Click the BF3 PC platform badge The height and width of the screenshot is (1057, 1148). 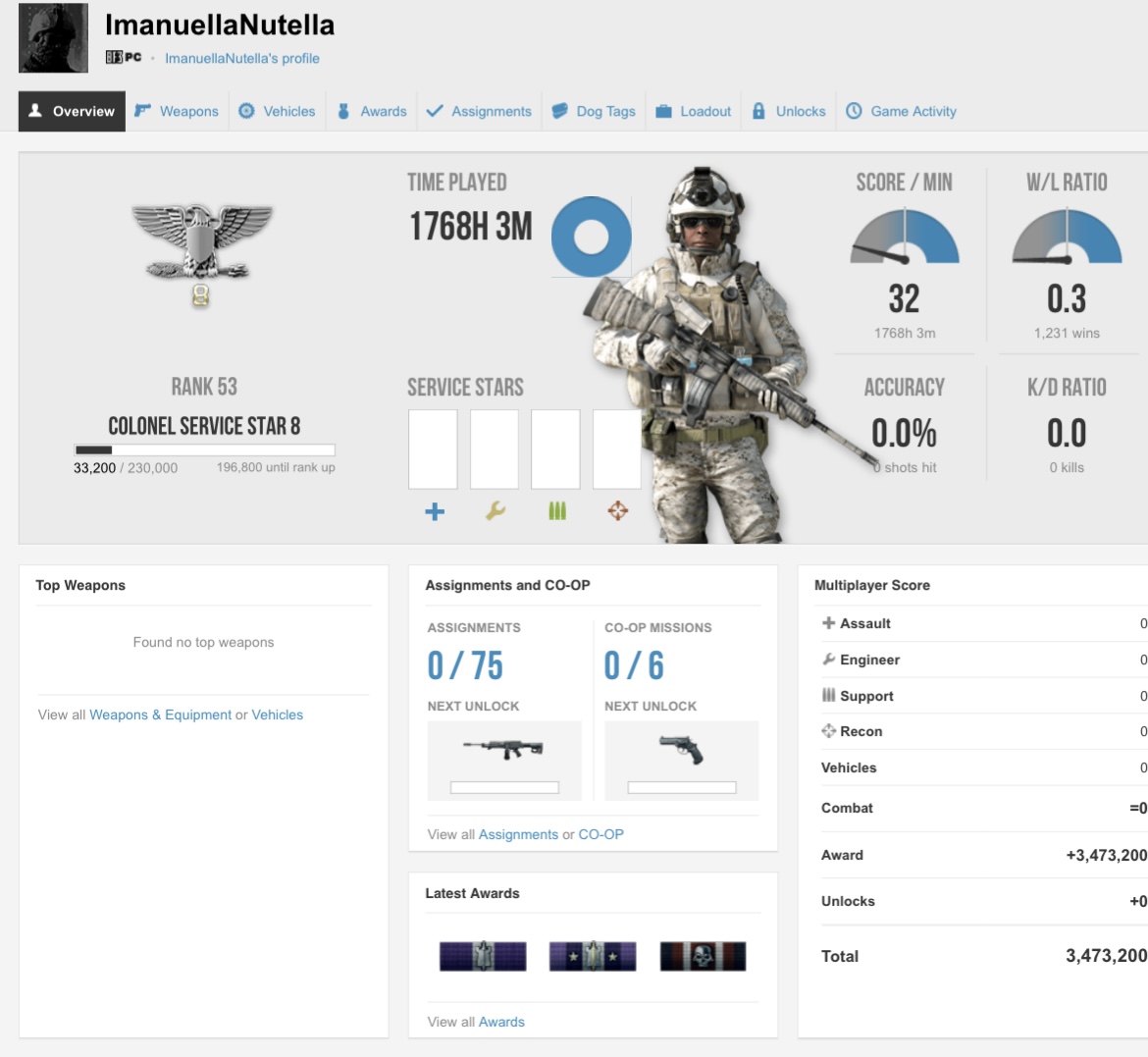[x=123, y=57]
